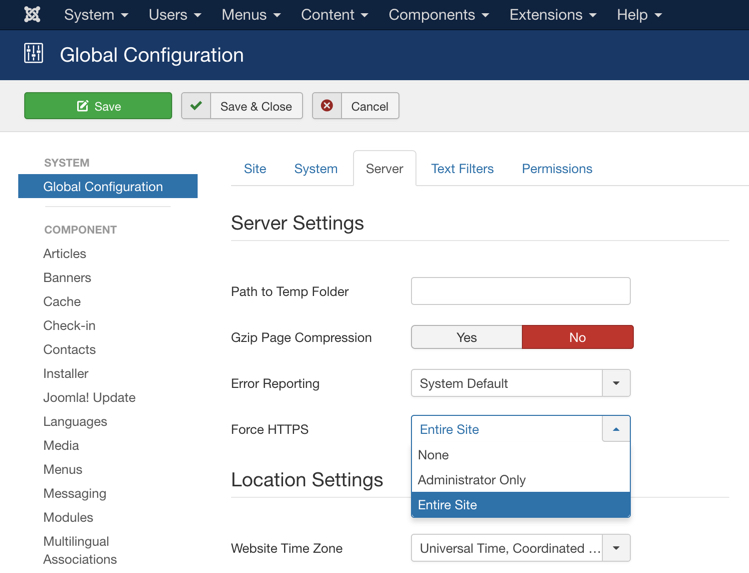Set Gzip Page Compression to No
This screenshot has width=749, height=573.
tap(578, 337)
